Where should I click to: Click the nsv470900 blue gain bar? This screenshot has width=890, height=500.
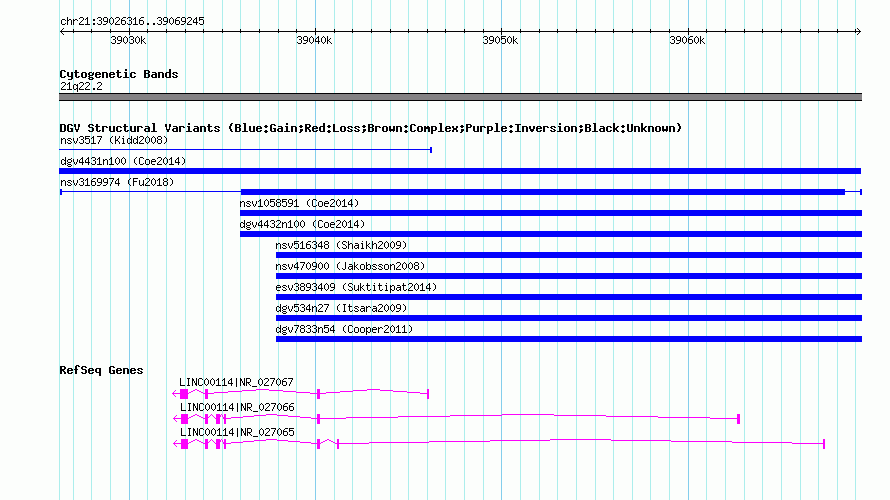[x=569, y=276]
